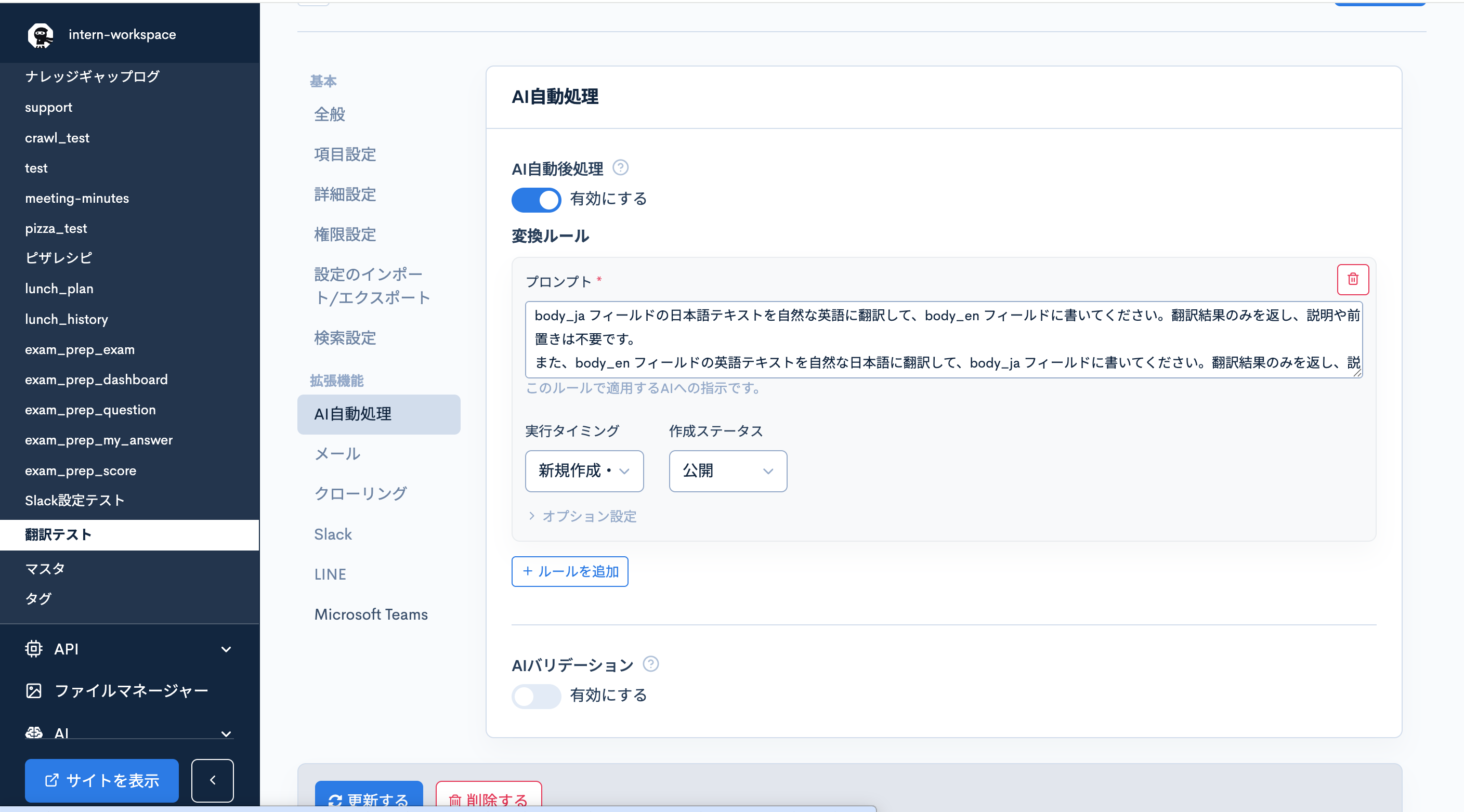Open the クローリング extension settings
The width and height of the screenshot is (1464, 812).
click(360, 493)
